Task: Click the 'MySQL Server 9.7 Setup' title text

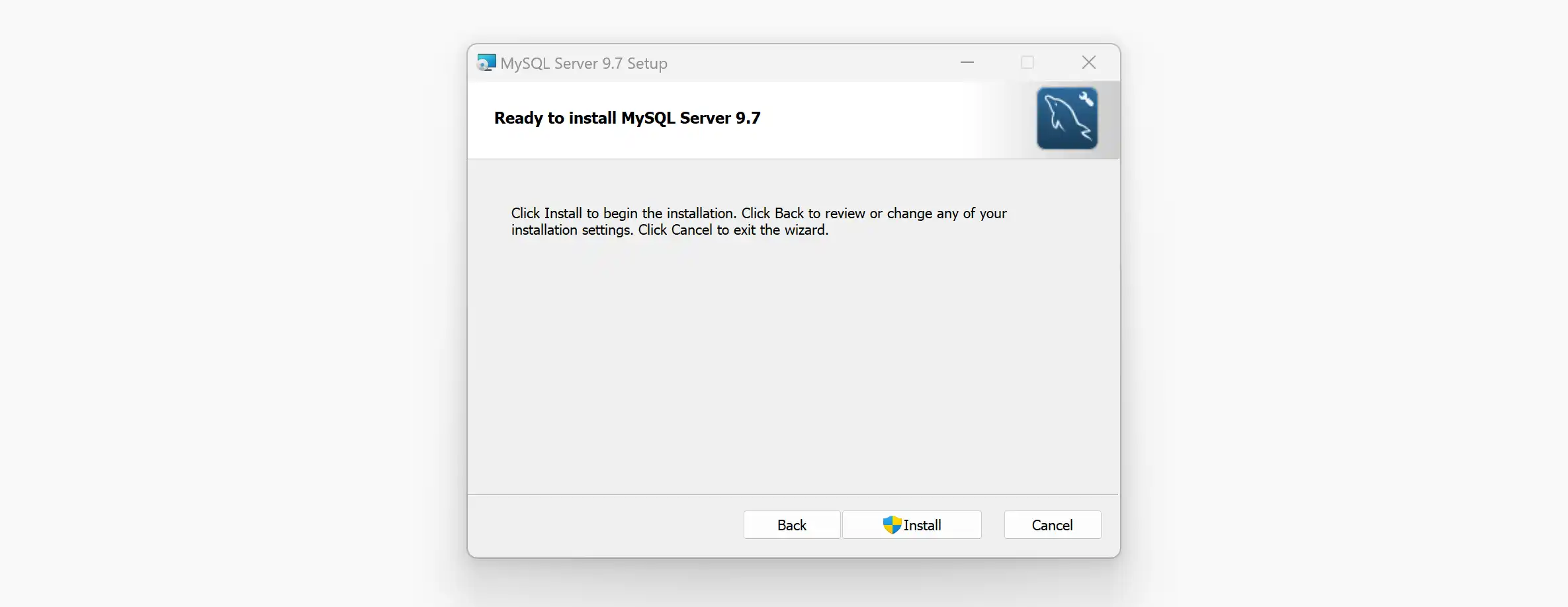Action: (x=584, y=63)
